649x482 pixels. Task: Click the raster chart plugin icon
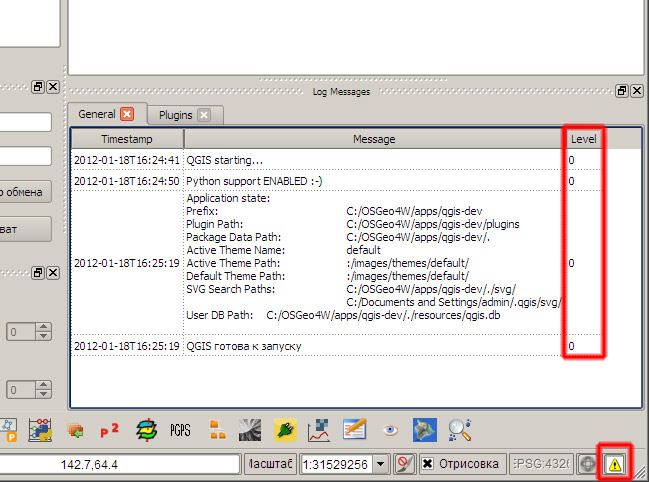[x=319, y=430]
